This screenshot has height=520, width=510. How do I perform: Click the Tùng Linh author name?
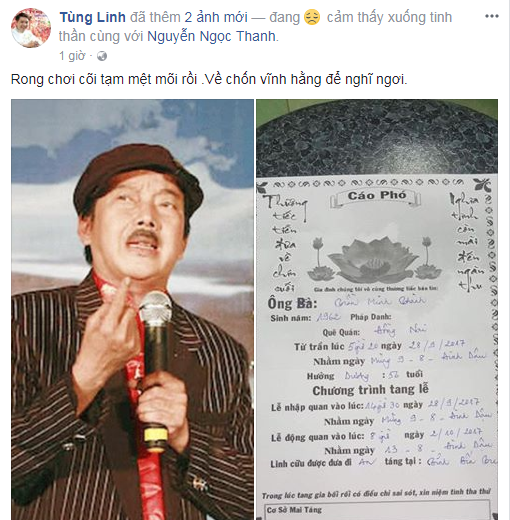pyautogui.click(x=92, y=17)
